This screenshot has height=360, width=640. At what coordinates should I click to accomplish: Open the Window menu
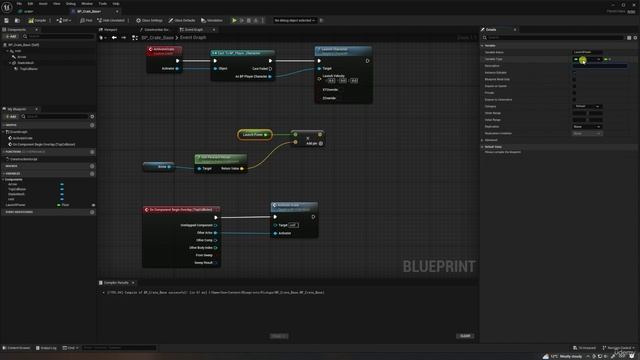[x=87, y=4]
